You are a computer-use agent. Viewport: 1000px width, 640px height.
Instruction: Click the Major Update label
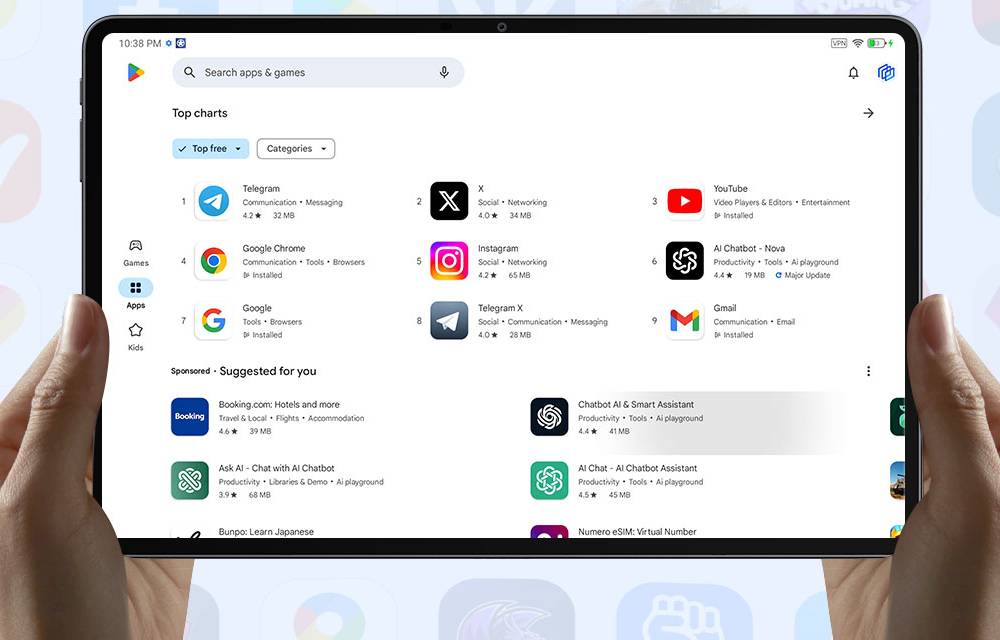pyautogui.click(x=807, y=275)
